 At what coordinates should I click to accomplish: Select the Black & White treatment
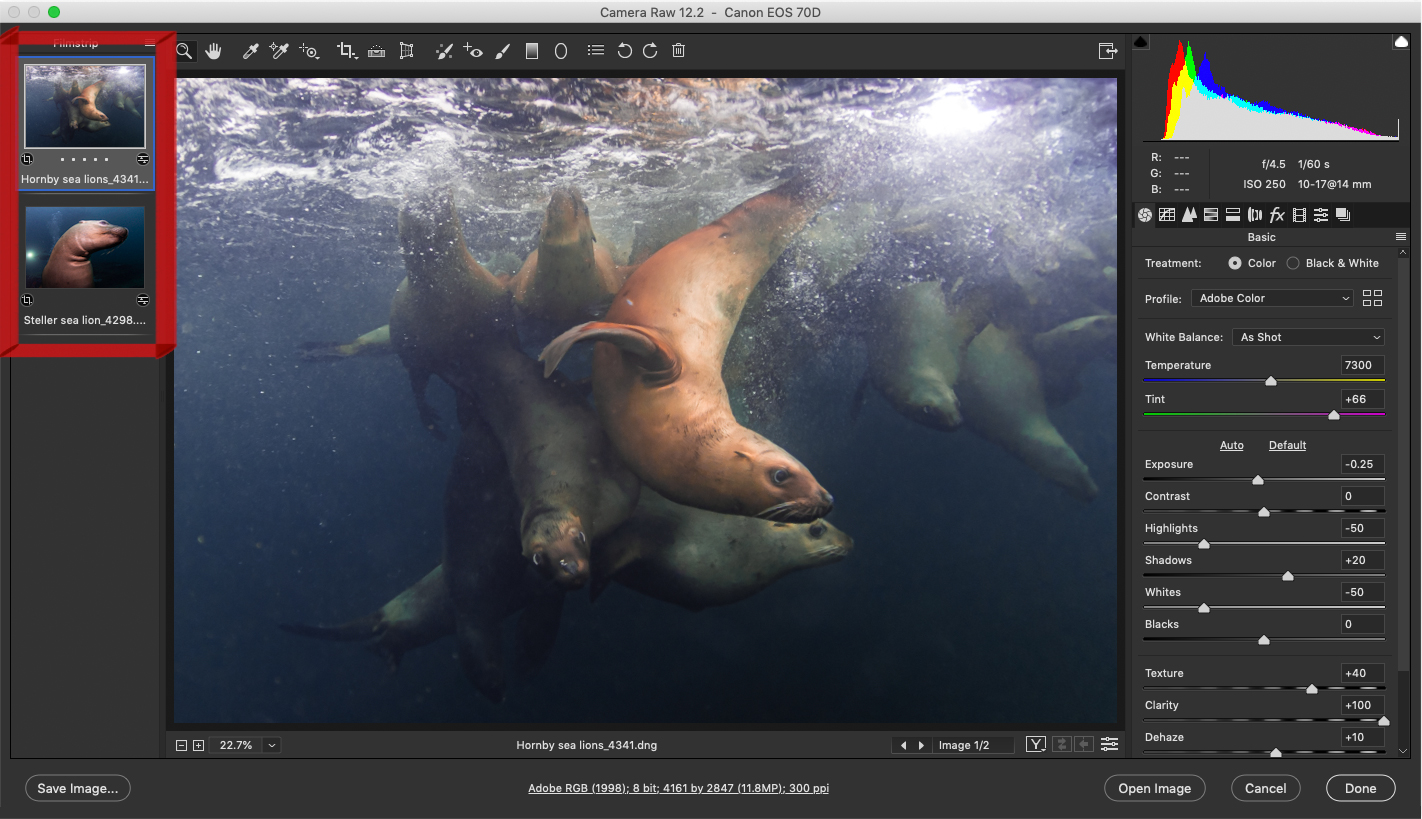pos(1296,263)
